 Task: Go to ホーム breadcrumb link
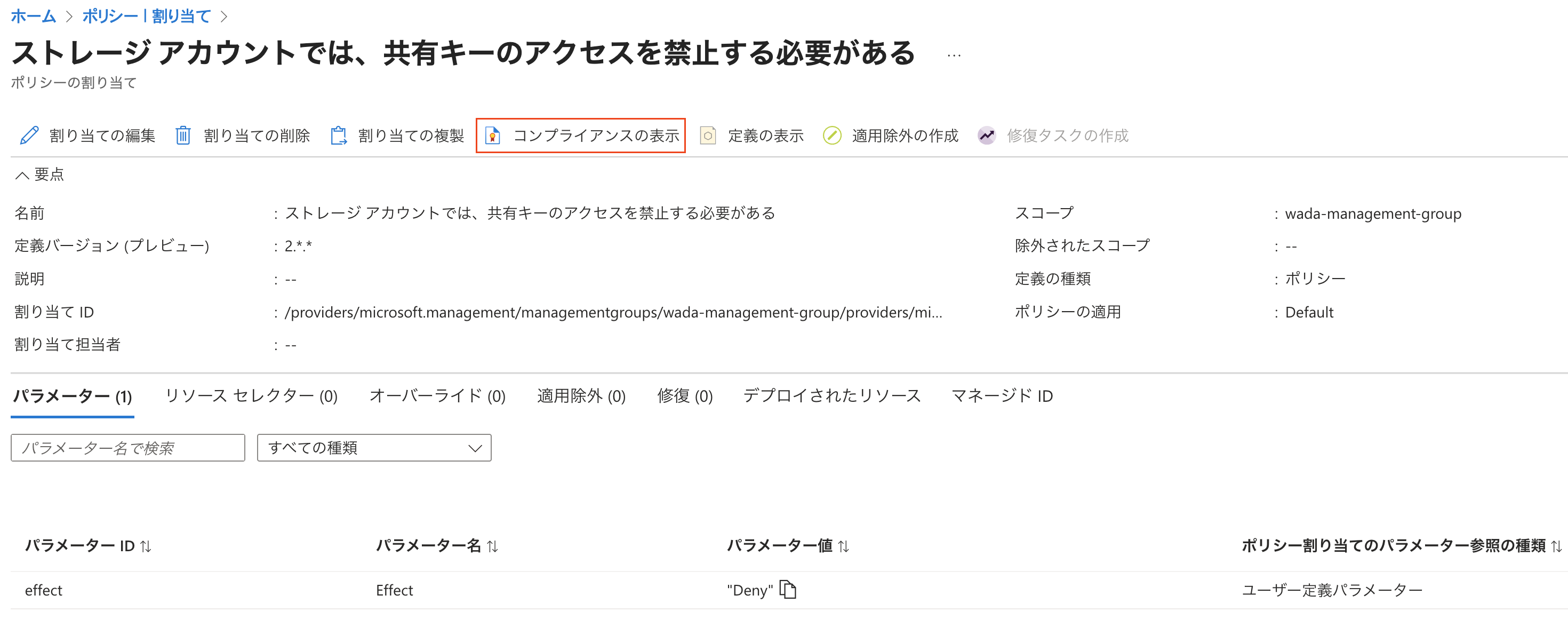34,16
